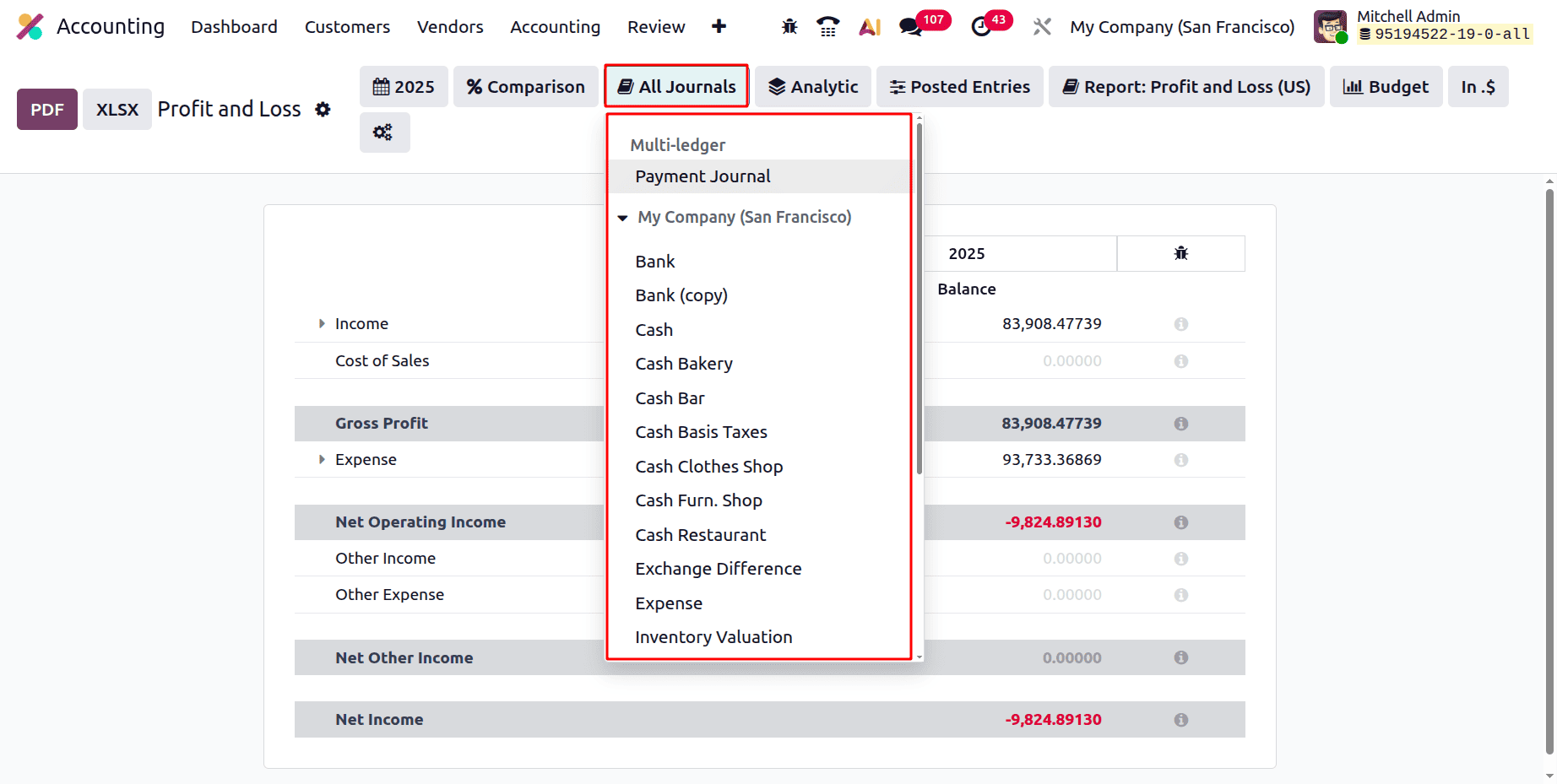Image resolution: width=1557 pixels, height=784 pixels.
Task: Open the VoIP phone dialer
Action: coord(827,26)
